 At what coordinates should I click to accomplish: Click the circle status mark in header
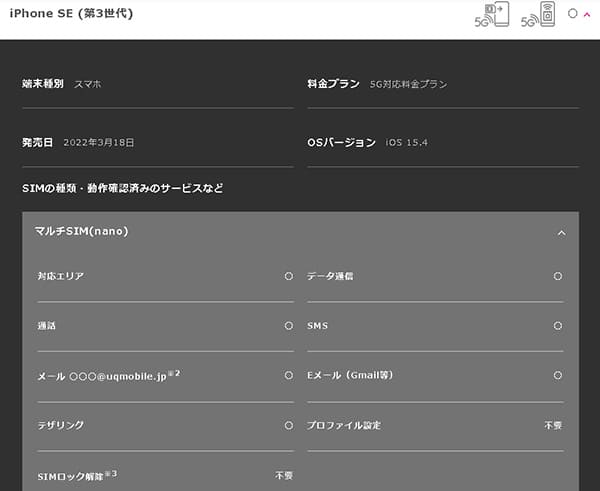[572, 14]
